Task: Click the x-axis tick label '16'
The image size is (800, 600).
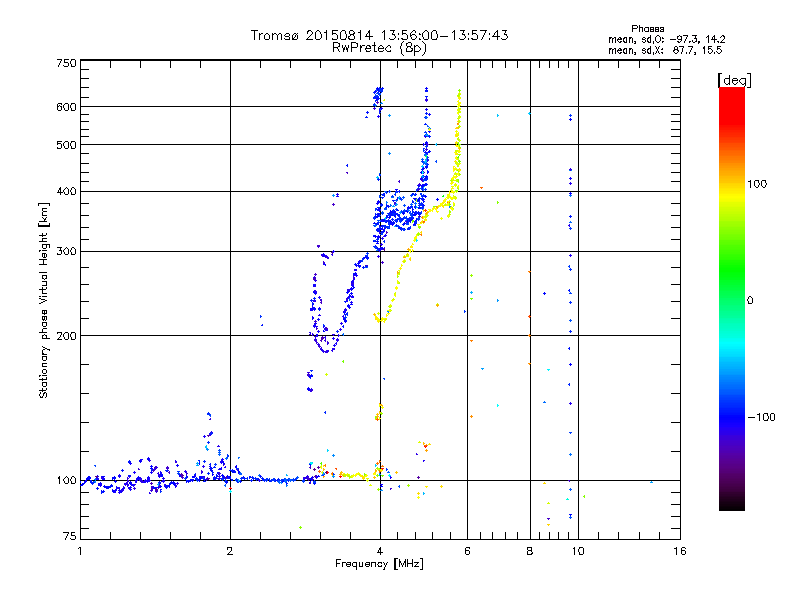Action: pyautogui.click(x=680, y=551)
